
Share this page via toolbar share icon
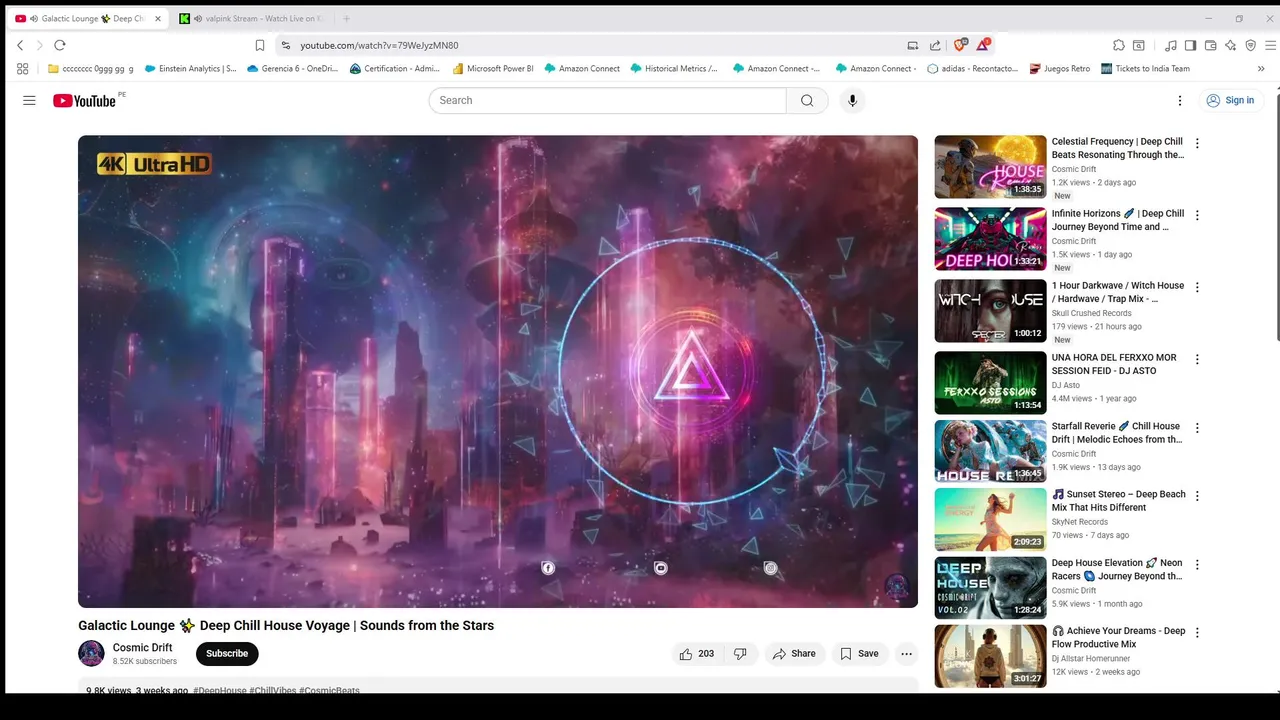coord(935,45)
